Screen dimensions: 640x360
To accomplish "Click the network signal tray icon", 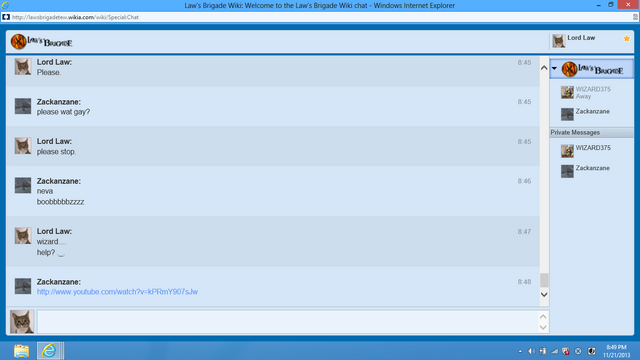I will pyautogui.click(x=554, y=351).
